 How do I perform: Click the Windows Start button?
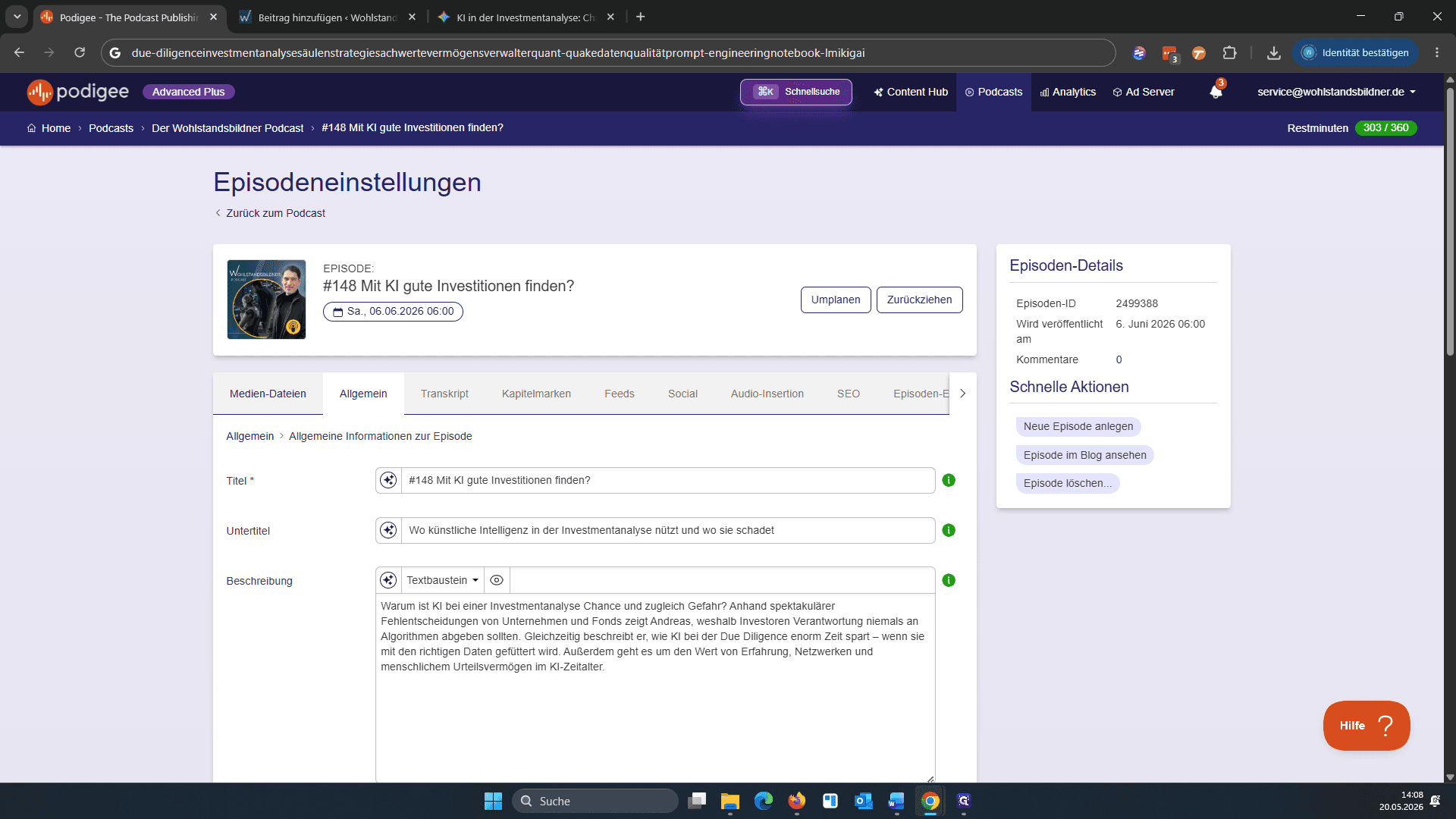[x=493, y=801]
